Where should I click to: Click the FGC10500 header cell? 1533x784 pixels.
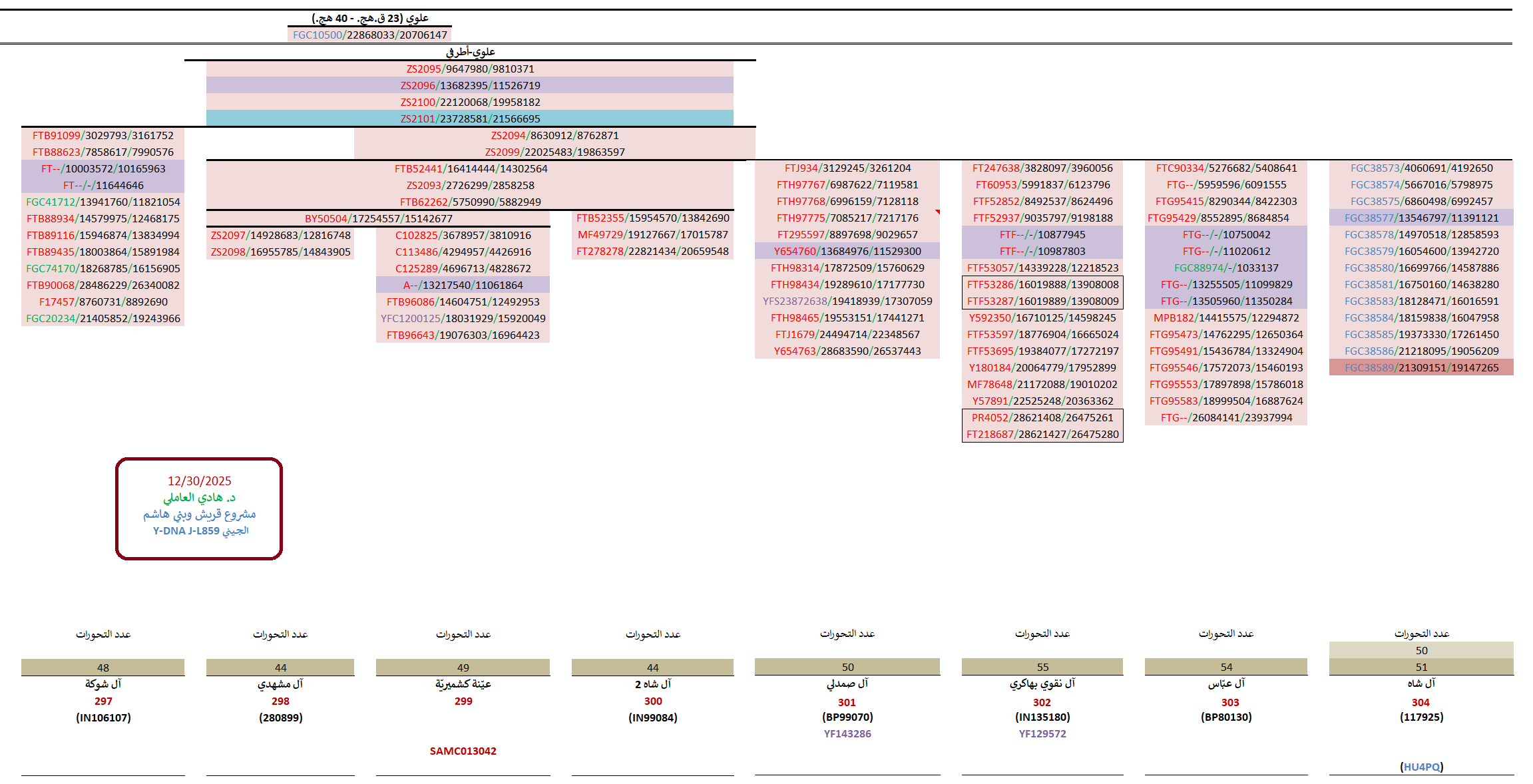click(369, 35)
